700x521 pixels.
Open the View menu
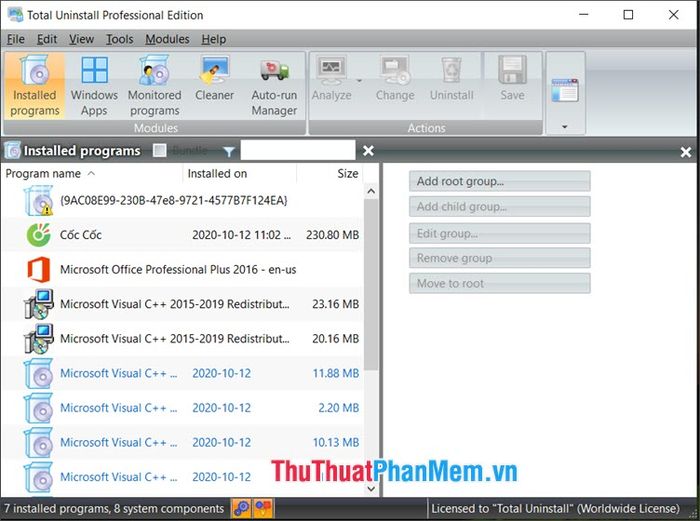pos(81,39)
